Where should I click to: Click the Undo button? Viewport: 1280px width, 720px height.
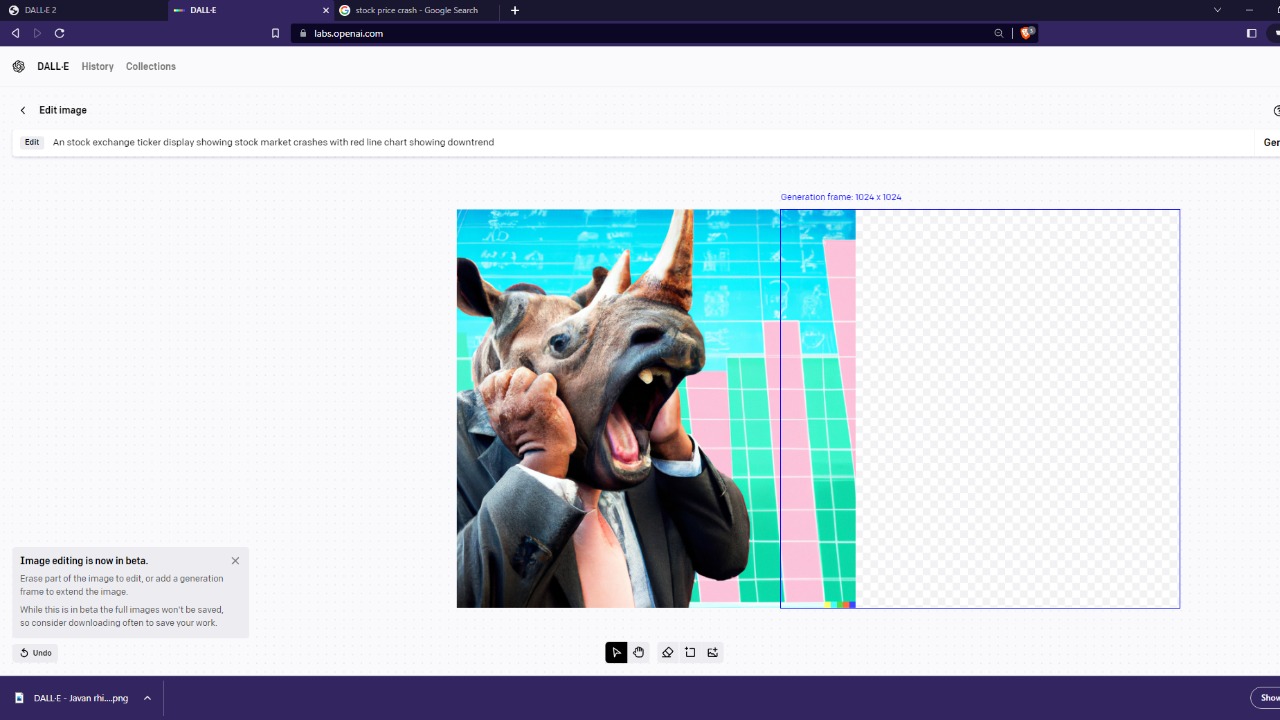tap(36, 653)
